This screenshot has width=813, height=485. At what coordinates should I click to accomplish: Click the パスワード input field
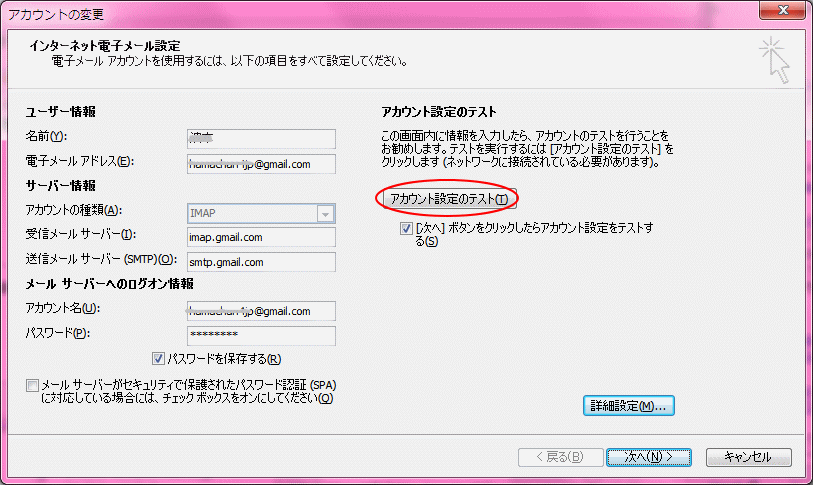(x=261, y=336)
